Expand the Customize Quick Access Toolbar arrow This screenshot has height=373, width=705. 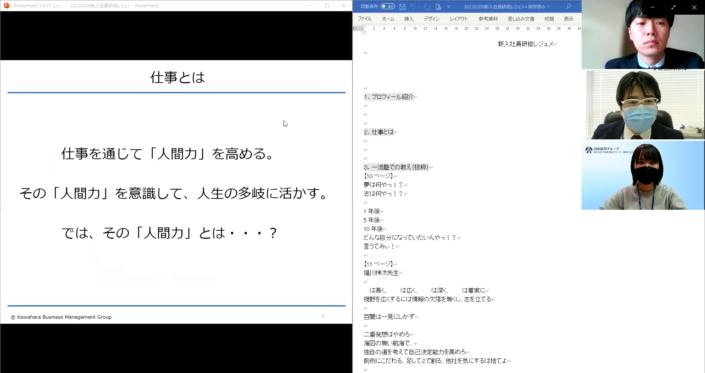tap(448, 7)
